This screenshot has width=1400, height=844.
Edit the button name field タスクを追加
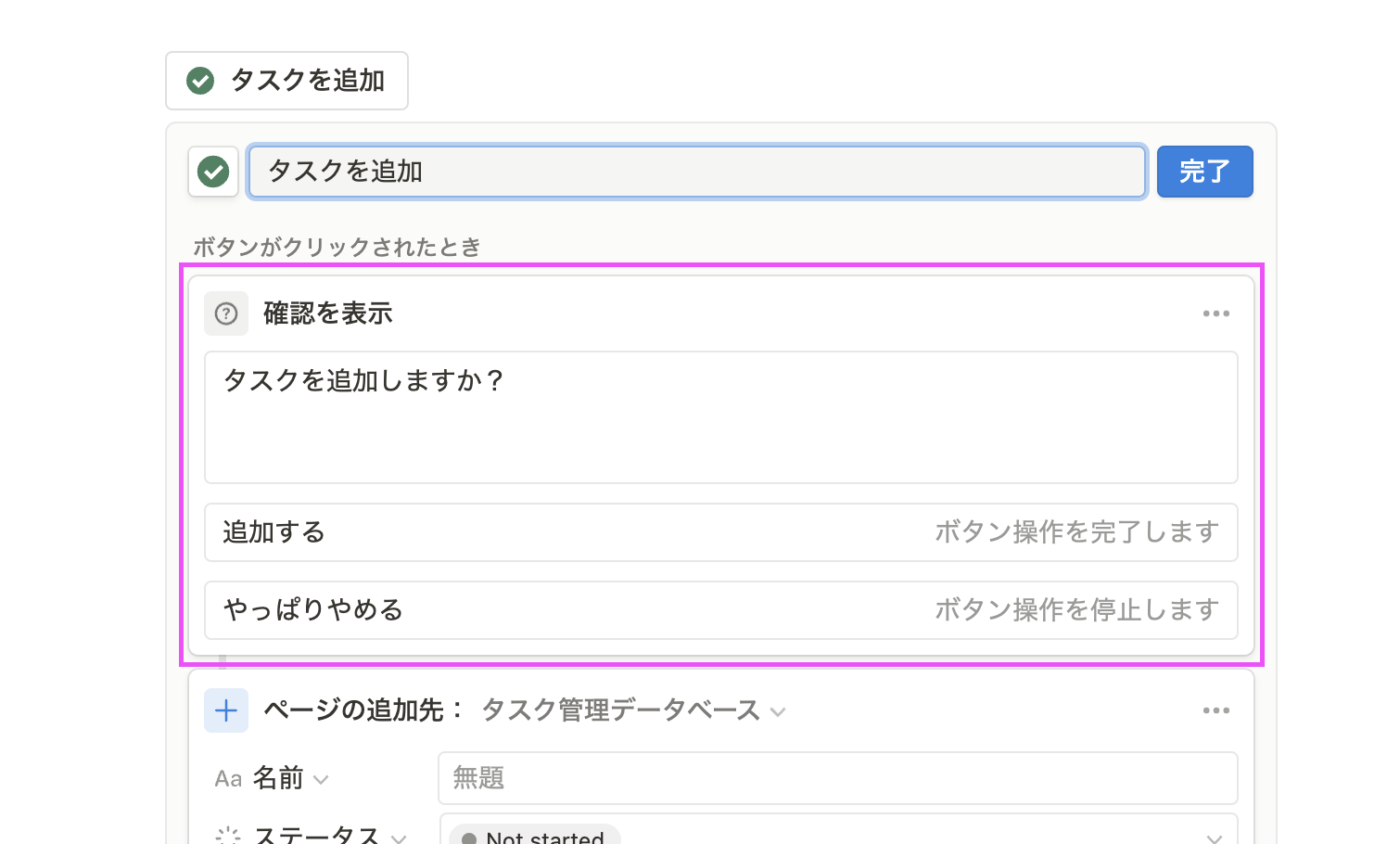pyautogui.click(x=697, y=172)
